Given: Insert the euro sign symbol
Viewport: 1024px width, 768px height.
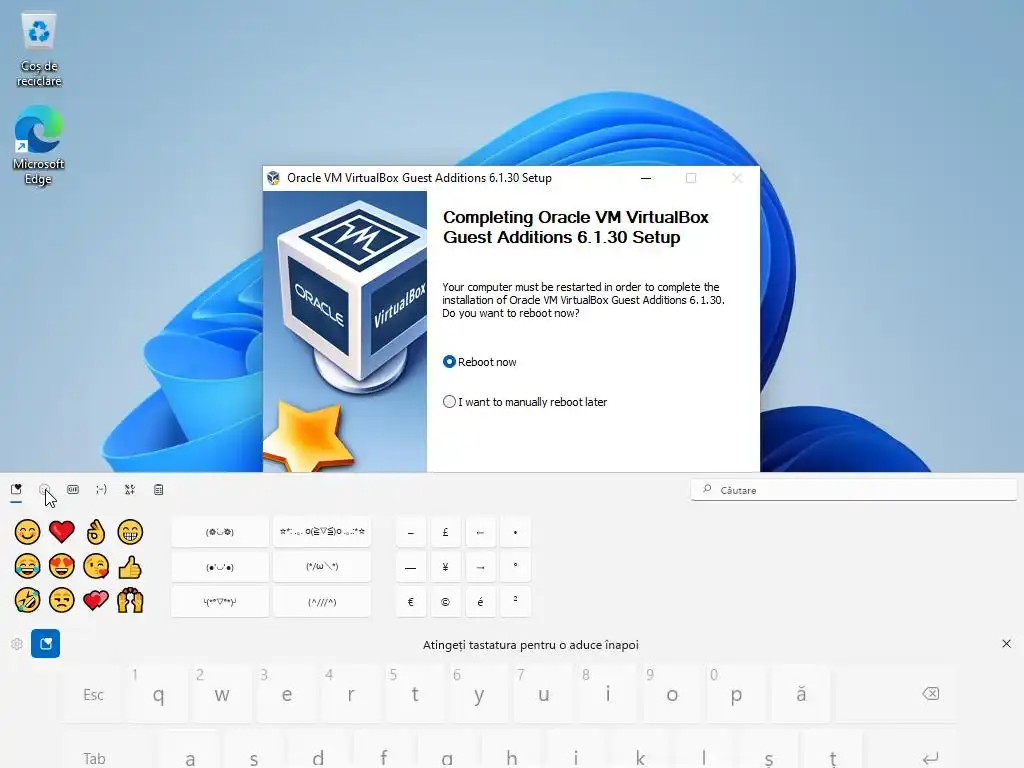Looking at the screenshot, I should (411, 601).
